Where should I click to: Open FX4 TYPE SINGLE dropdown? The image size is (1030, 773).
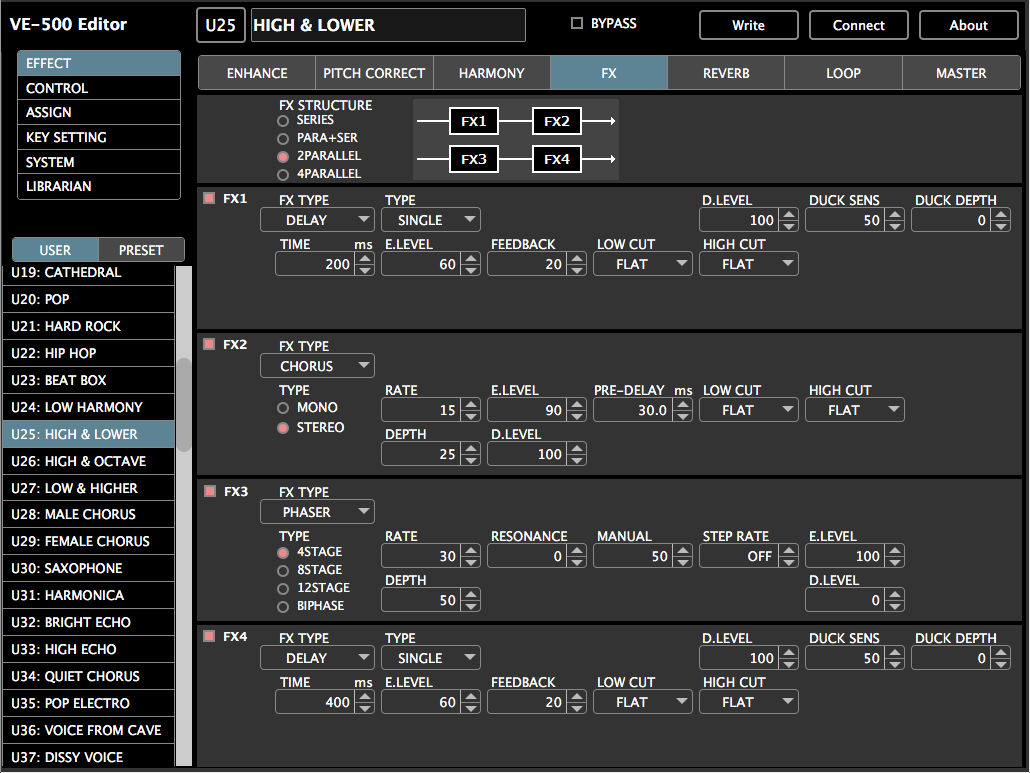pos(431,657)
